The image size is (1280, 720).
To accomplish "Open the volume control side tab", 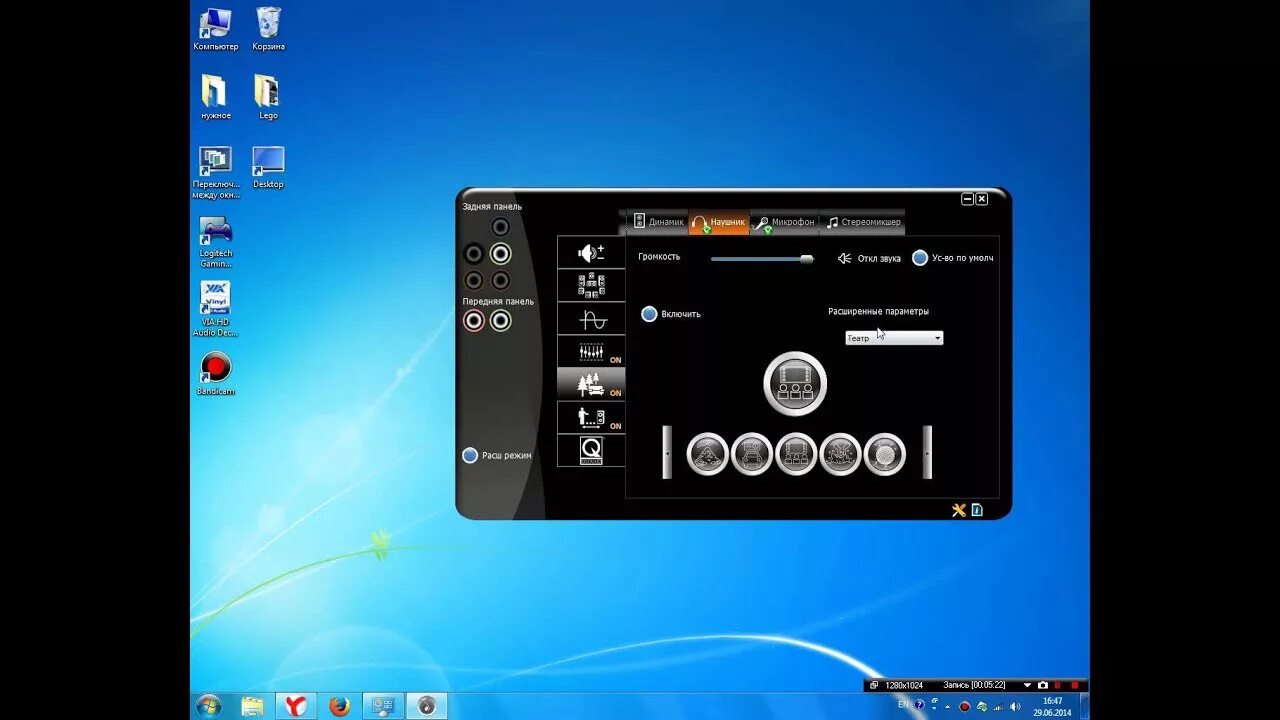I will 591,253.
